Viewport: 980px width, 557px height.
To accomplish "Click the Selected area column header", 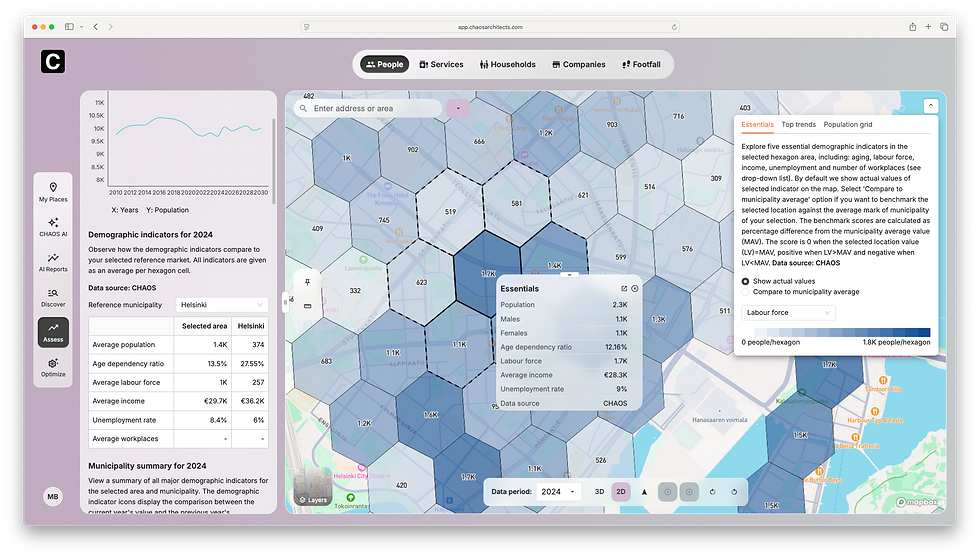I will tap(204, 326).
